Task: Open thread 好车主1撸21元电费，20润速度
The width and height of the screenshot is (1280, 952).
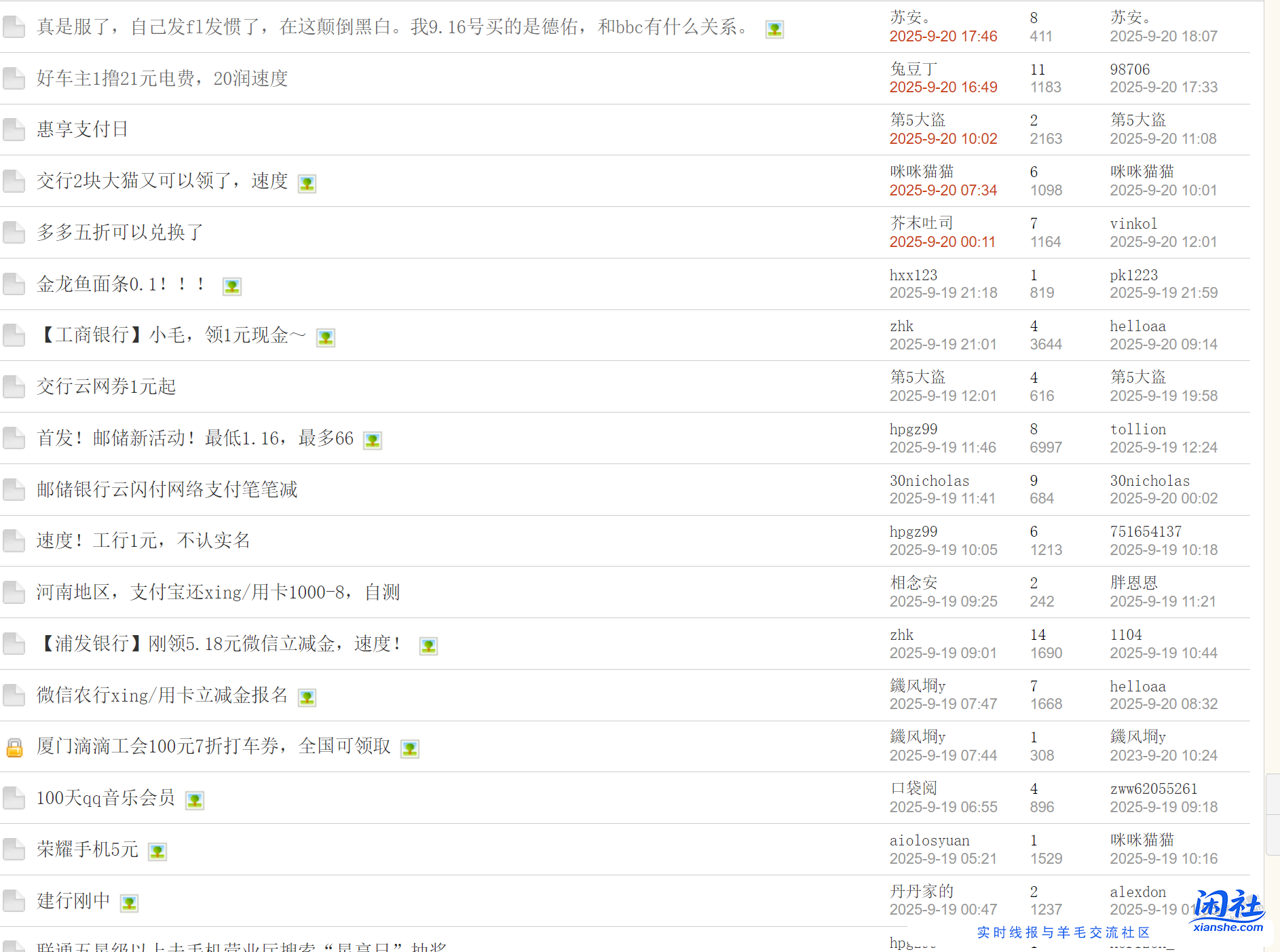Action: pos(162,79)
